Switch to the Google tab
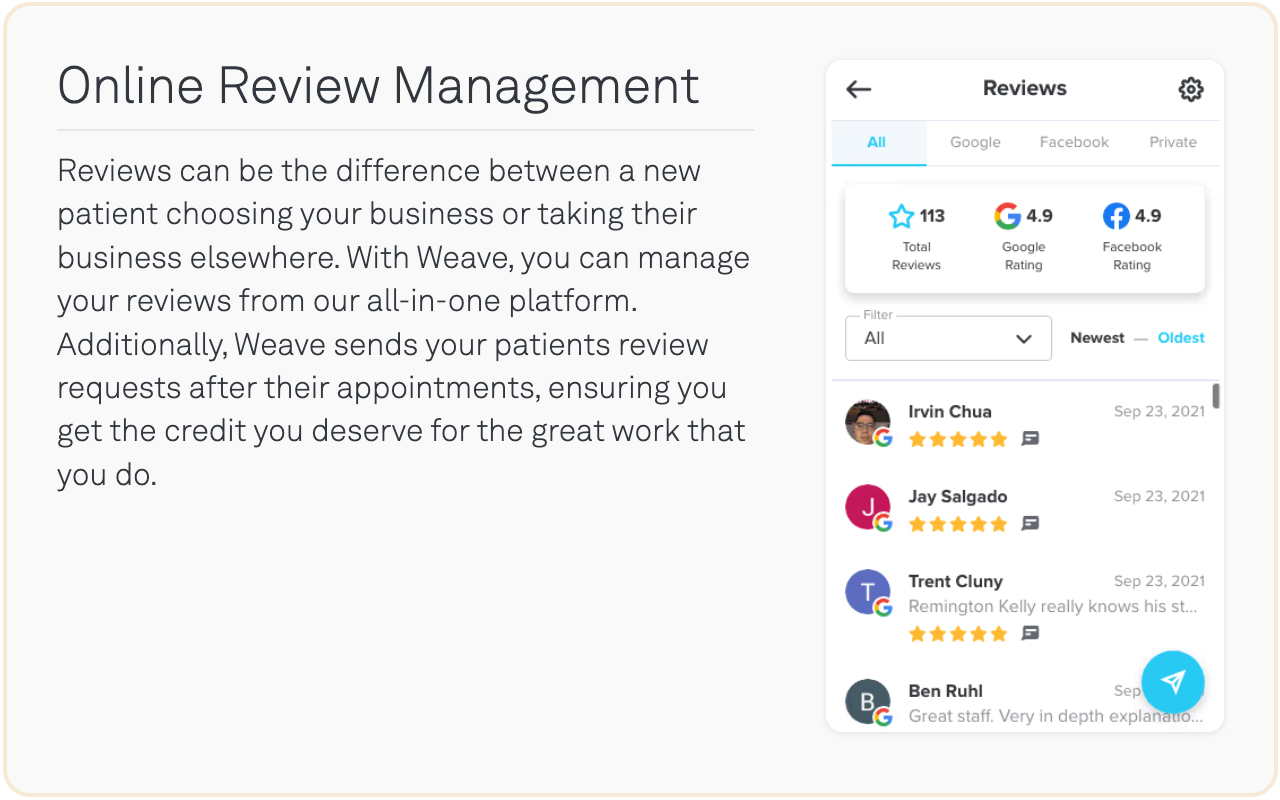1280x800 pixels. click(x=975, y=142)
